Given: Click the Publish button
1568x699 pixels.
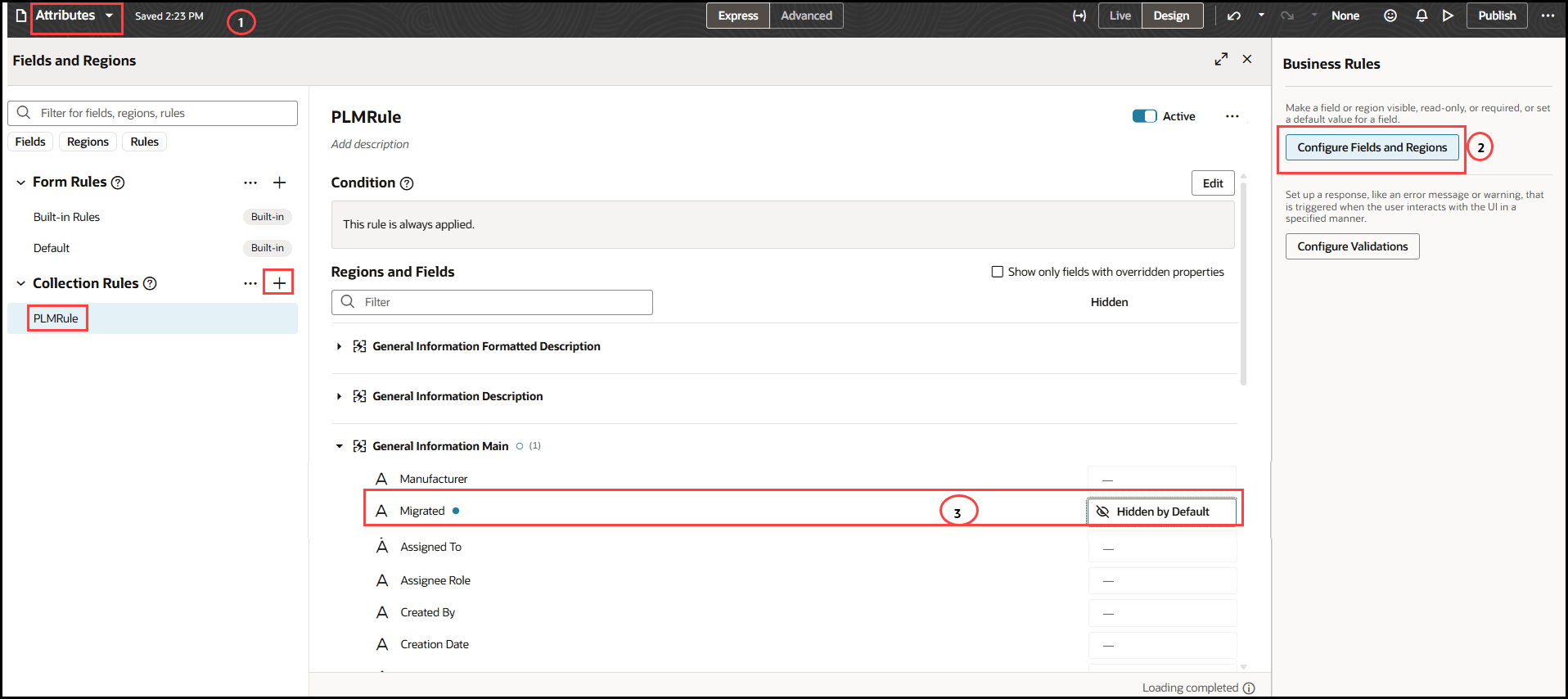Looking at the screenshot, I should [x=1497, y=16].
